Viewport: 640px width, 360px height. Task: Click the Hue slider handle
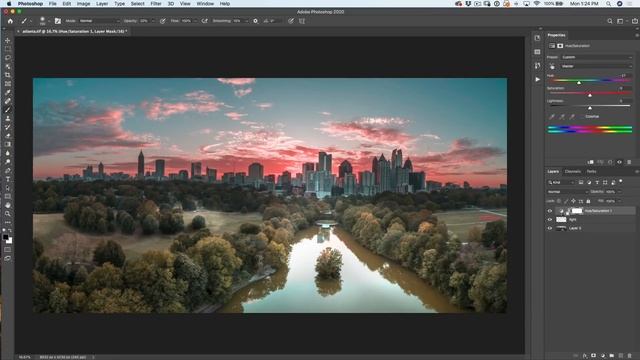pyautogui.click(x=579, y=82)
